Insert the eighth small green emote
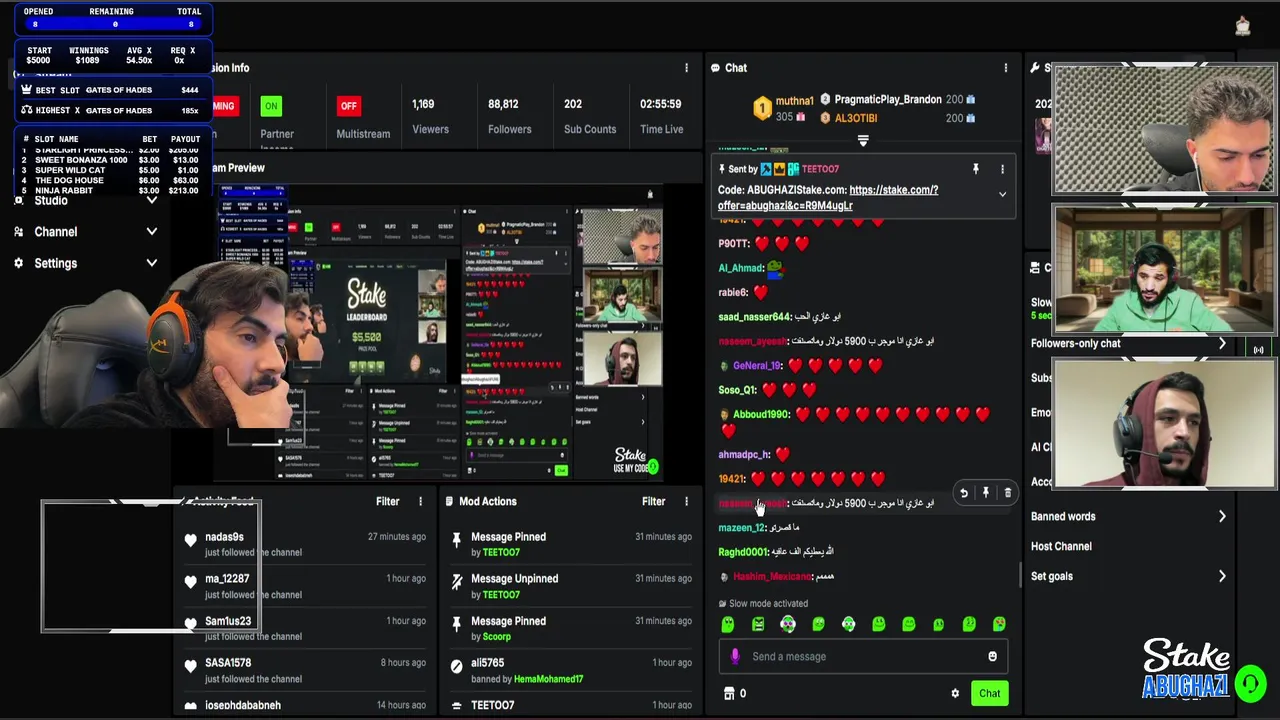The width and height of the screenshot is (1280, 720). (x=938, y=624)
